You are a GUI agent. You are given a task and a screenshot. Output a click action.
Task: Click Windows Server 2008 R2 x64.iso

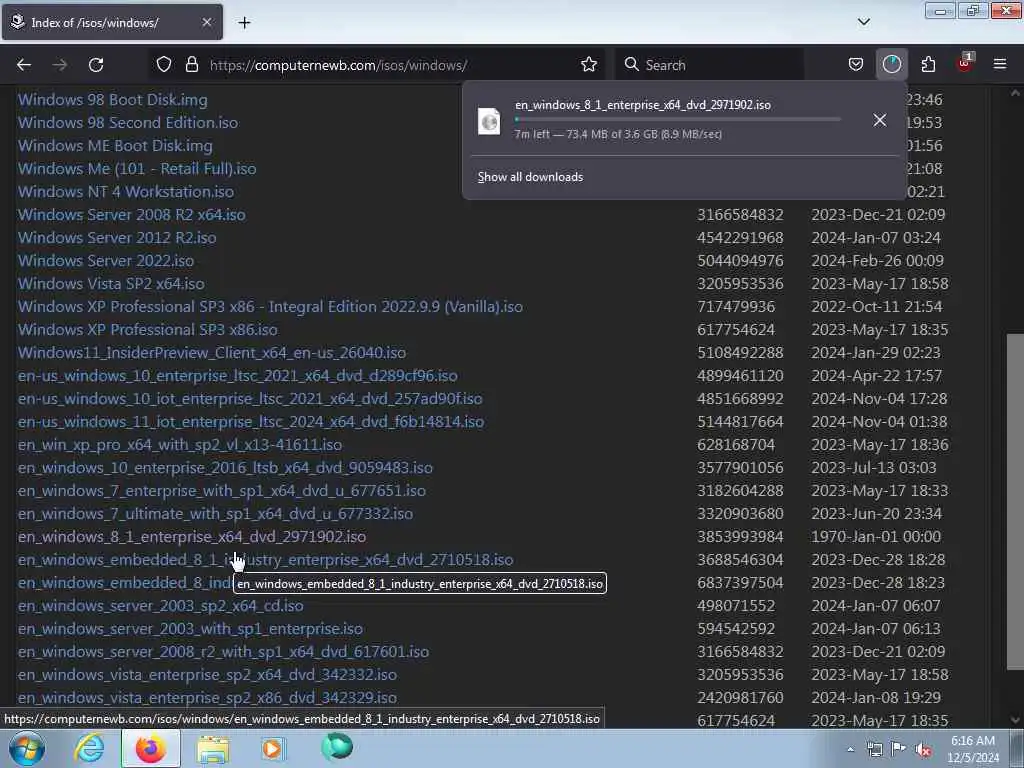131,215
